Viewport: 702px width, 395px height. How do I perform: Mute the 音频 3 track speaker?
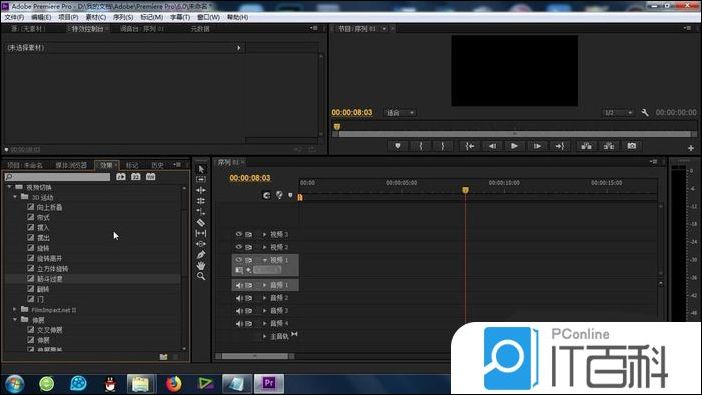click(239, 310)
